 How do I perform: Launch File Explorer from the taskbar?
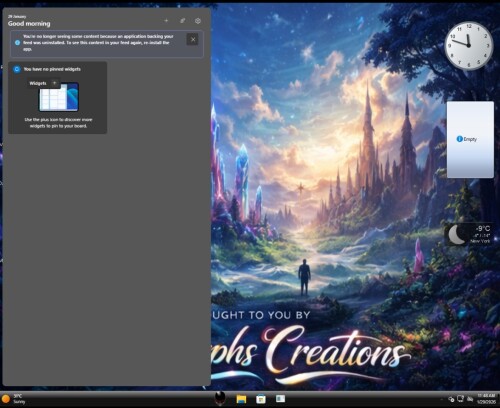(241, 399)
